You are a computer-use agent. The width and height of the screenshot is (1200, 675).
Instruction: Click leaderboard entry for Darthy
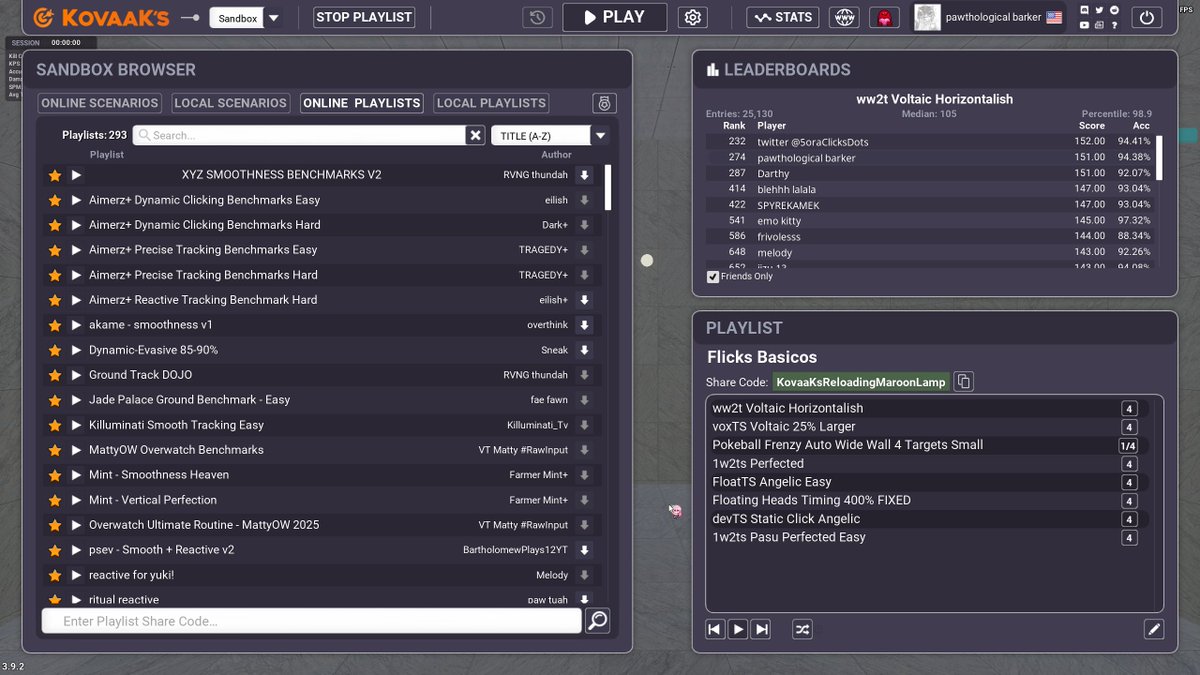pyautogui.click(x=930, y=173)
